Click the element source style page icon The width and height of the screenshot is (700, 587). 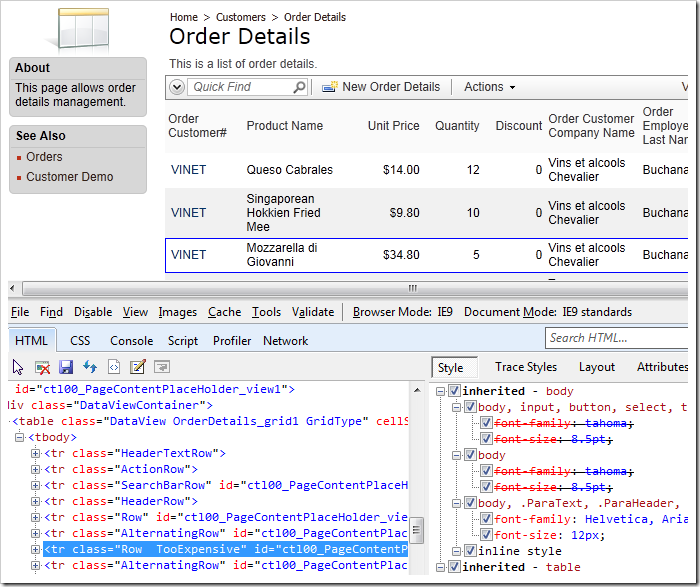[114, 367]
